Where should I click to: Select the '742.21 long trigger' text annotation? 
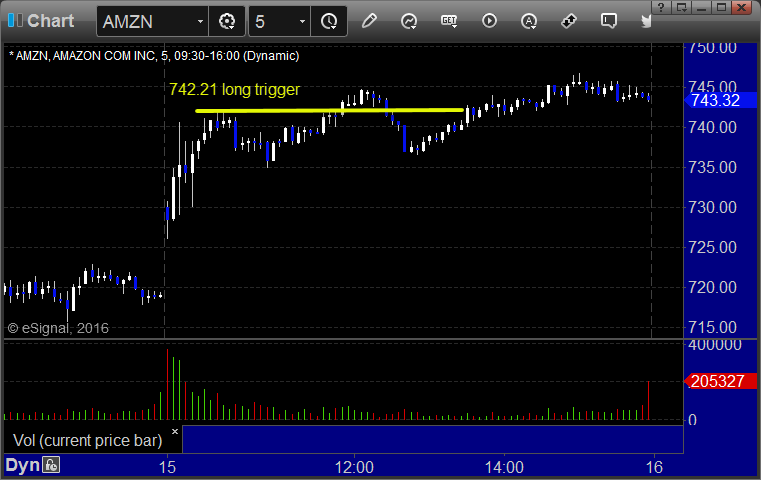click(x=234, y=89)
